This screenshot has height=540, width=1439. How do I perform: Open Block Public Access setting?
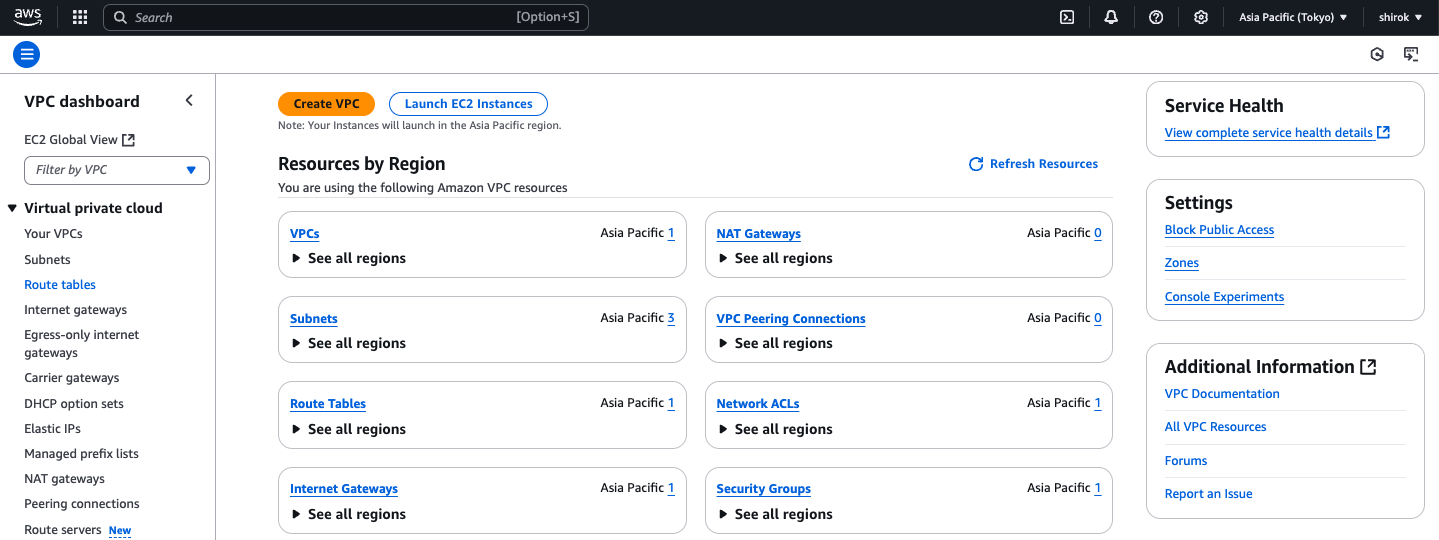1219,230
